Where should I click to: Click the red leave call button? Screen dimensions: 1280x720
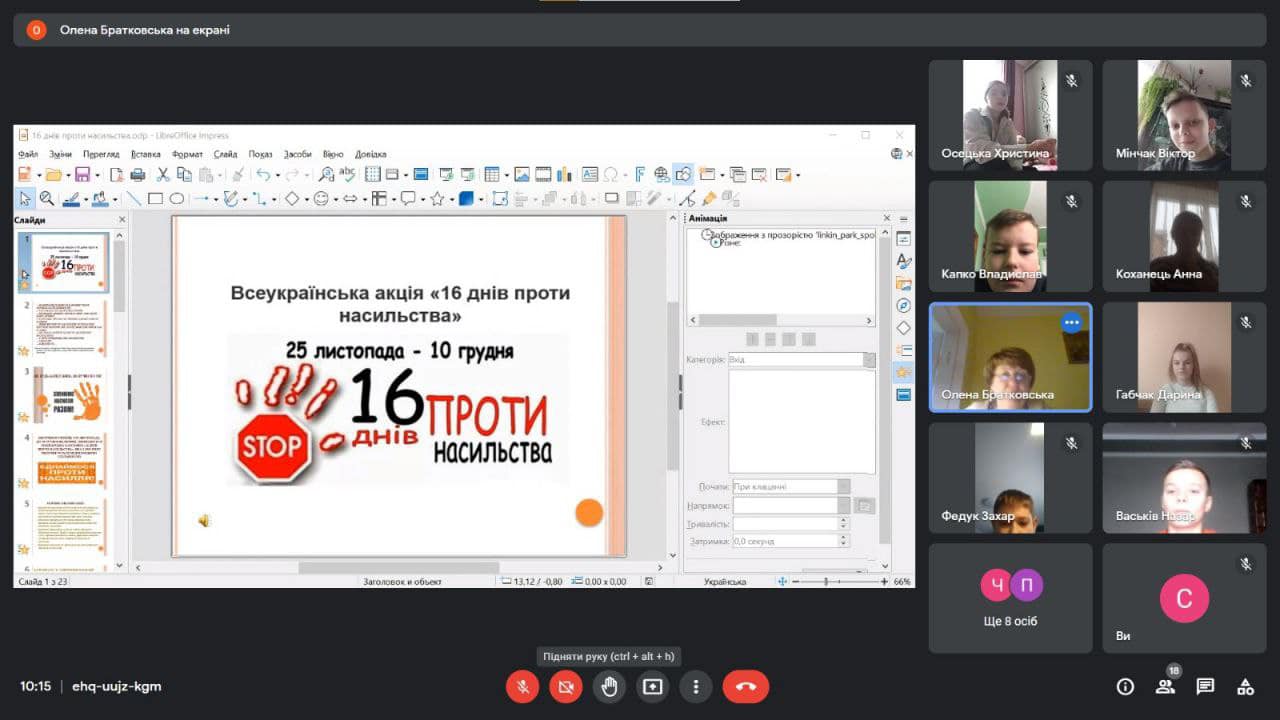(x=745, y=686)
